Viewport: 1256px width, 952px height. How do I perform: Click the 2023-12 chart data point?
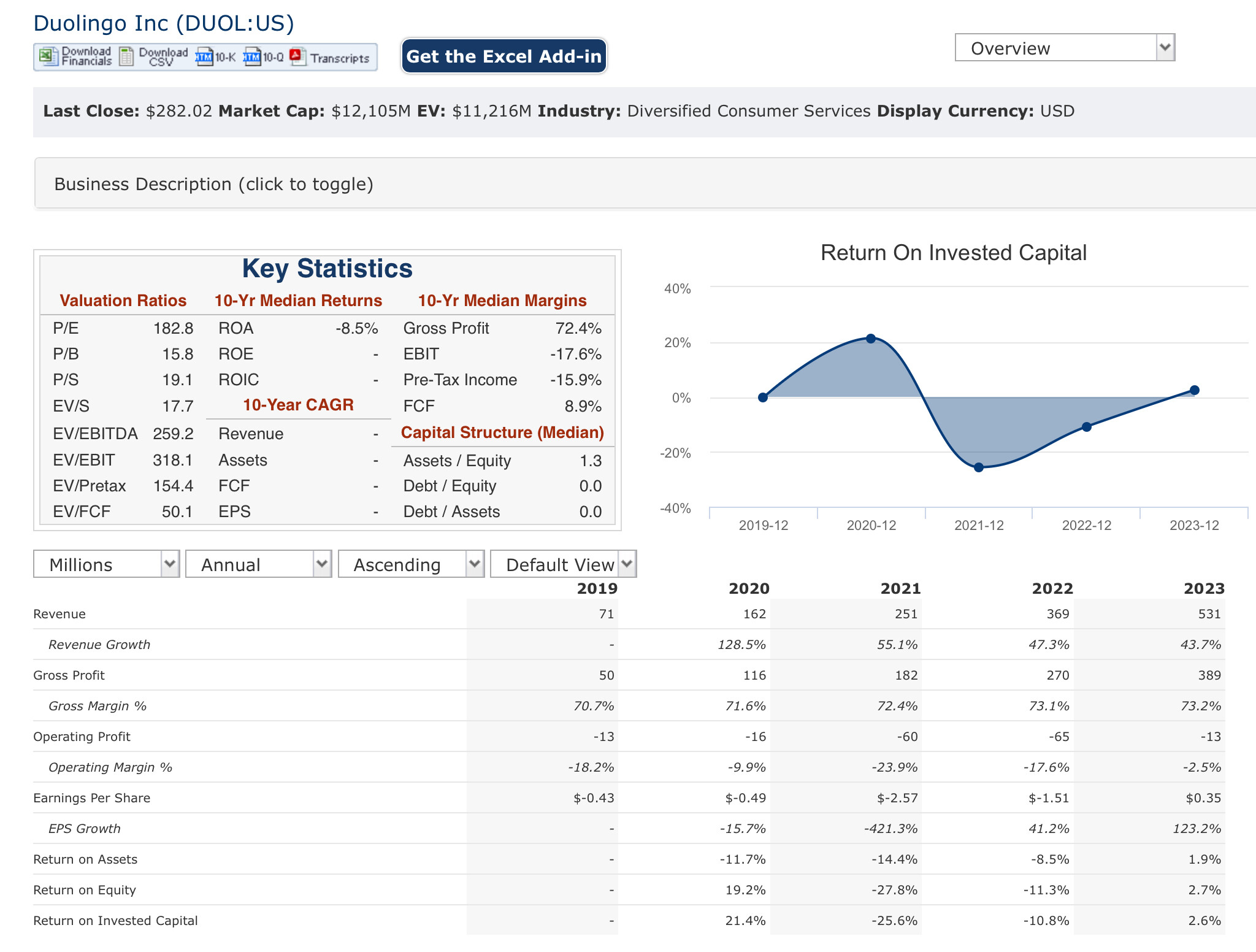point(1194,390)
